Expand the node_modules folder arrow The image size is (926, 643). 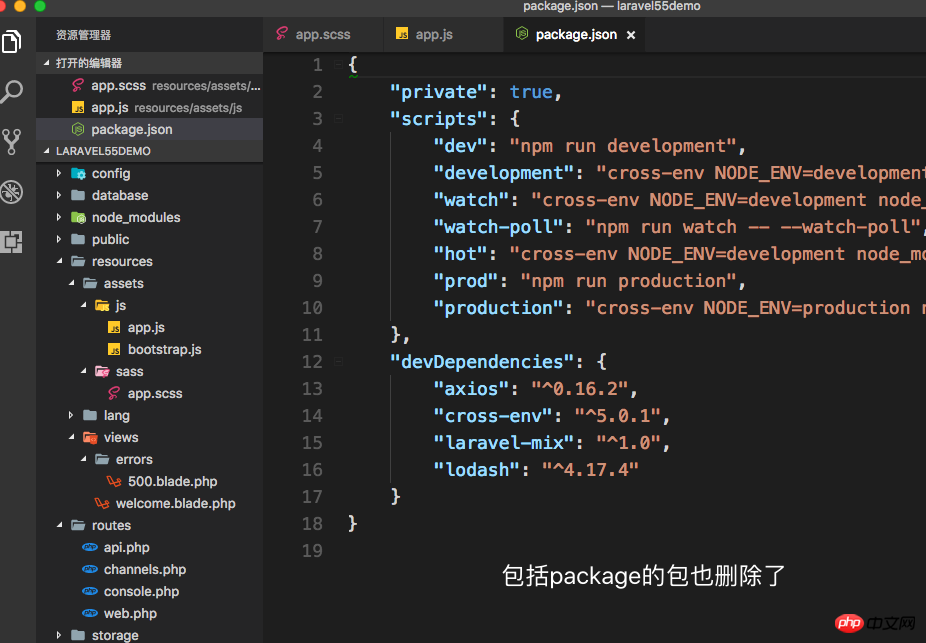(58, 217)
